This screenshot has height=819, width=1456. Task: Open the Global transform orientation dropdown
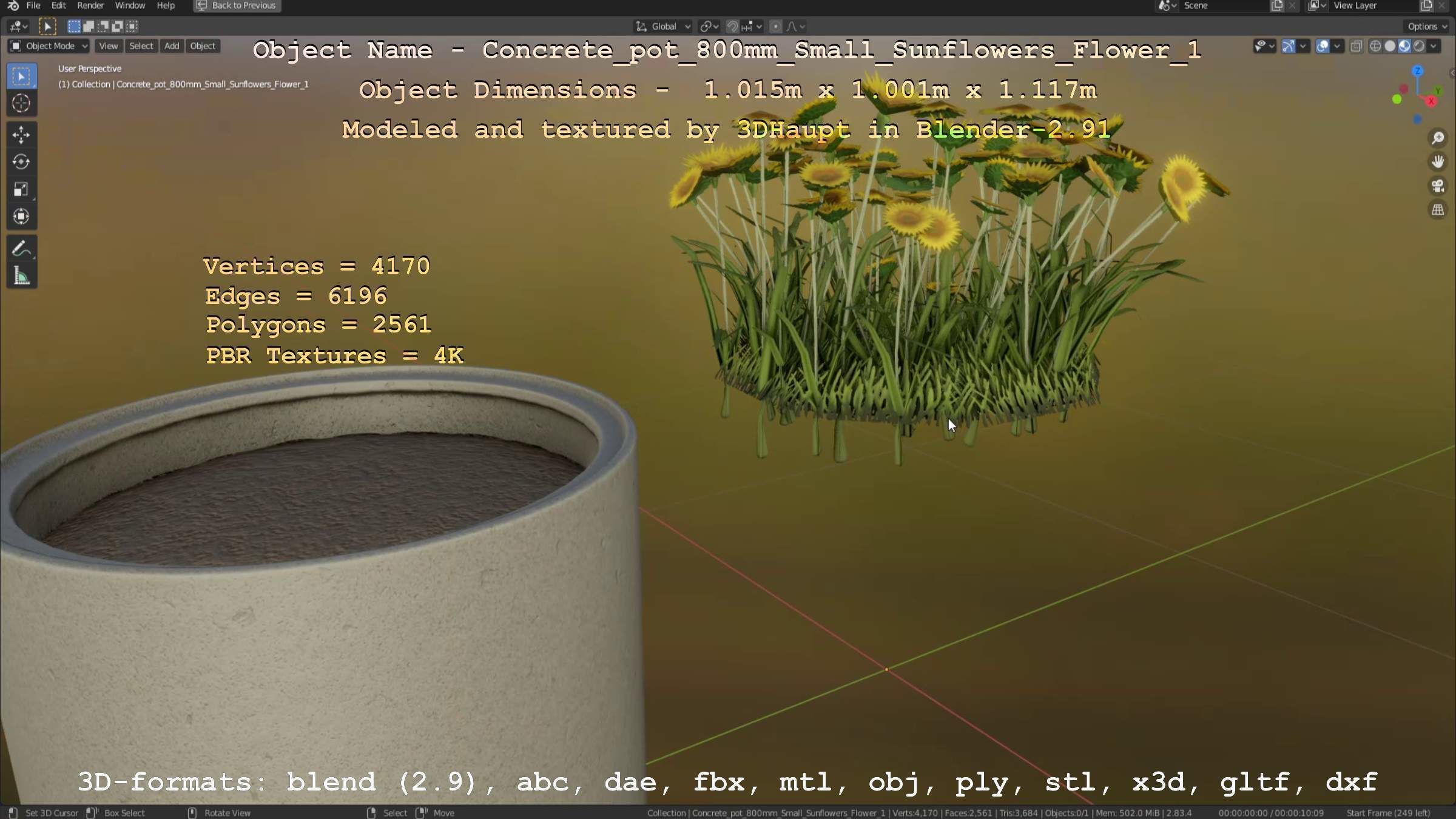tap(662, 27)
